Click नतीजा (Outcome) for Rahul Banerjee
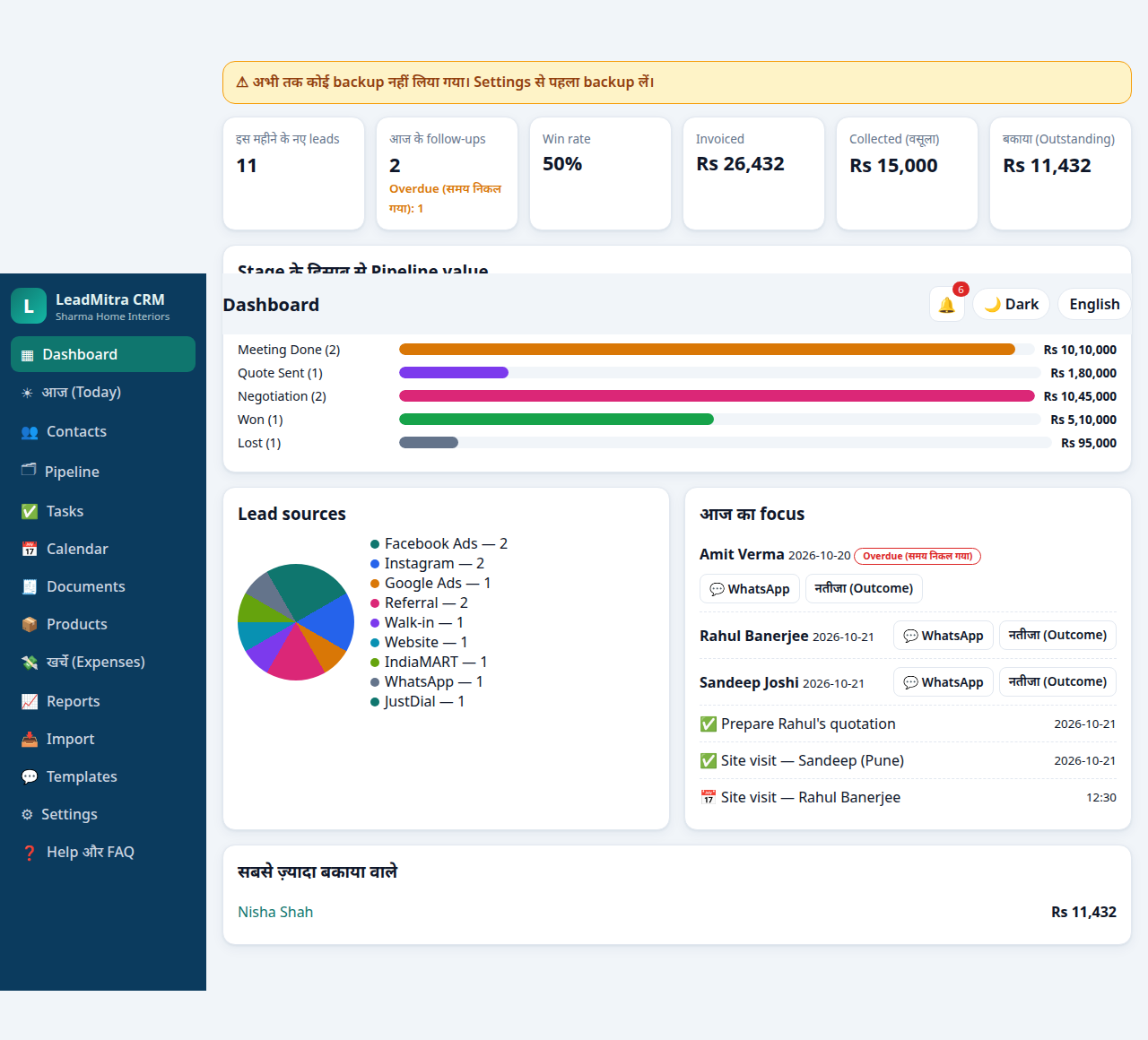The width and height of the screenshot is (1148, 1040). point(1057,635)
